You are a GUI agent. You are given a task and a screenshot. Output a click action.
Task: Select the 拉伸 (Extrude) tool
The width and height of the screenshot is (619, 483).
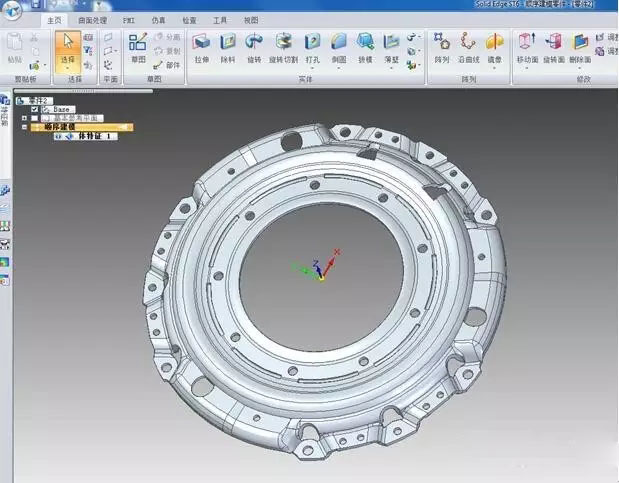(x=201, y=44)
